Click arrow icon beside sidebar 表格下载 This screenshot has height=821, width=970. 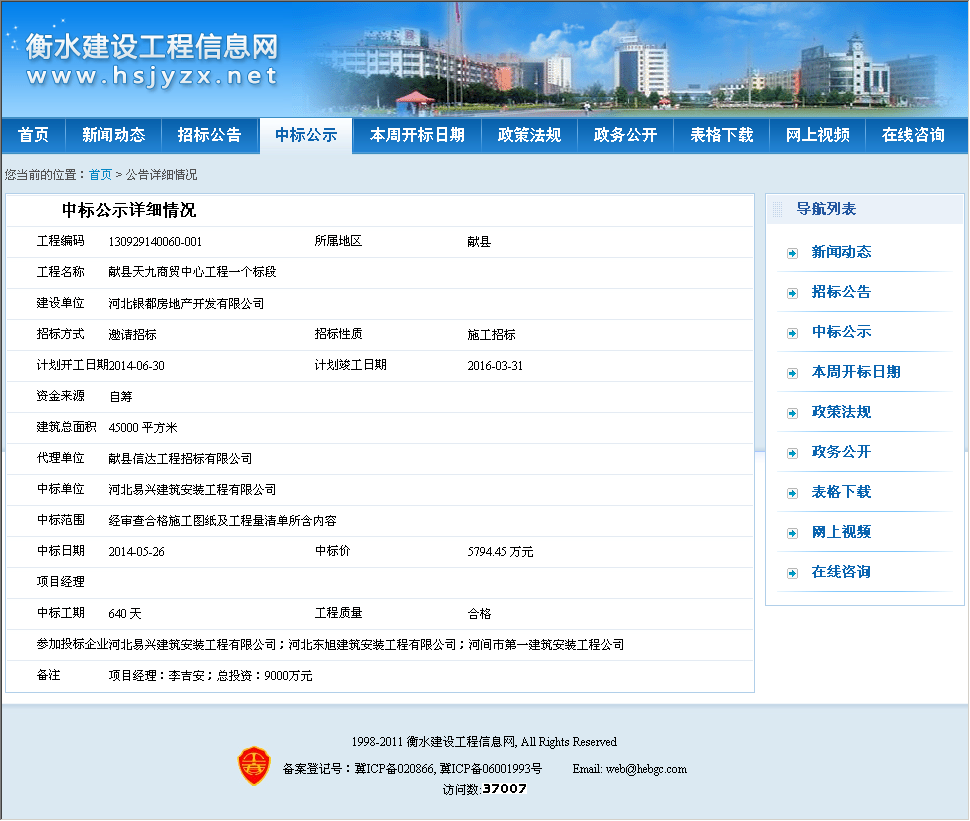[792, 493]
